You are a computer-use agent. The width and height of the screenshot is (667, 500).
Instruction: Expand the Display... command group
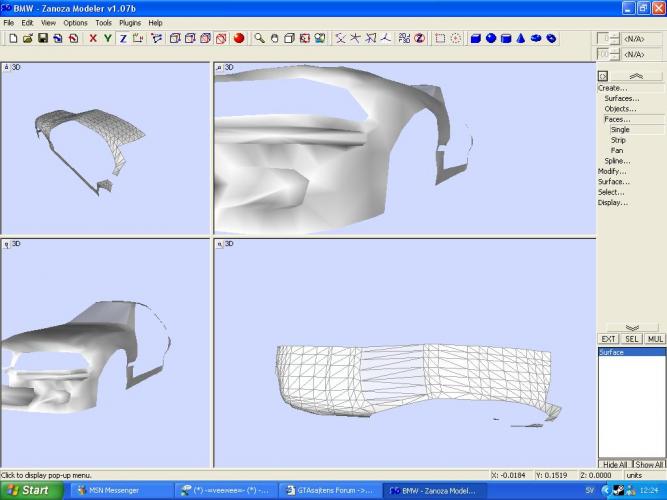click(x=612, y=203)
